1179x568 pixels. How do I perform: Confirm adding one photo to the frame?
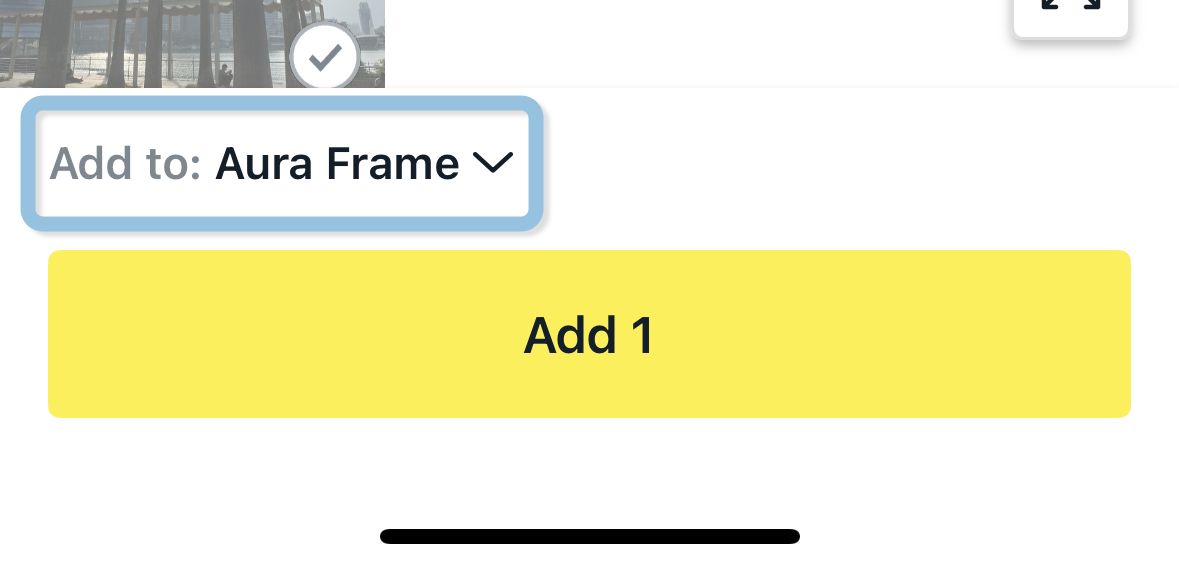589,334
